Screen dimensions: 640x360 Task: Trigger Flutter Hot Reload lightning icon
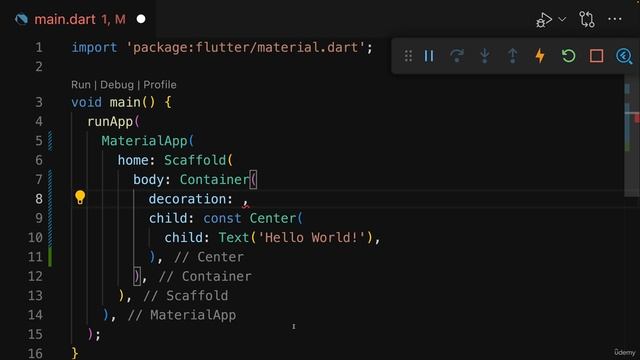point(540,56)
